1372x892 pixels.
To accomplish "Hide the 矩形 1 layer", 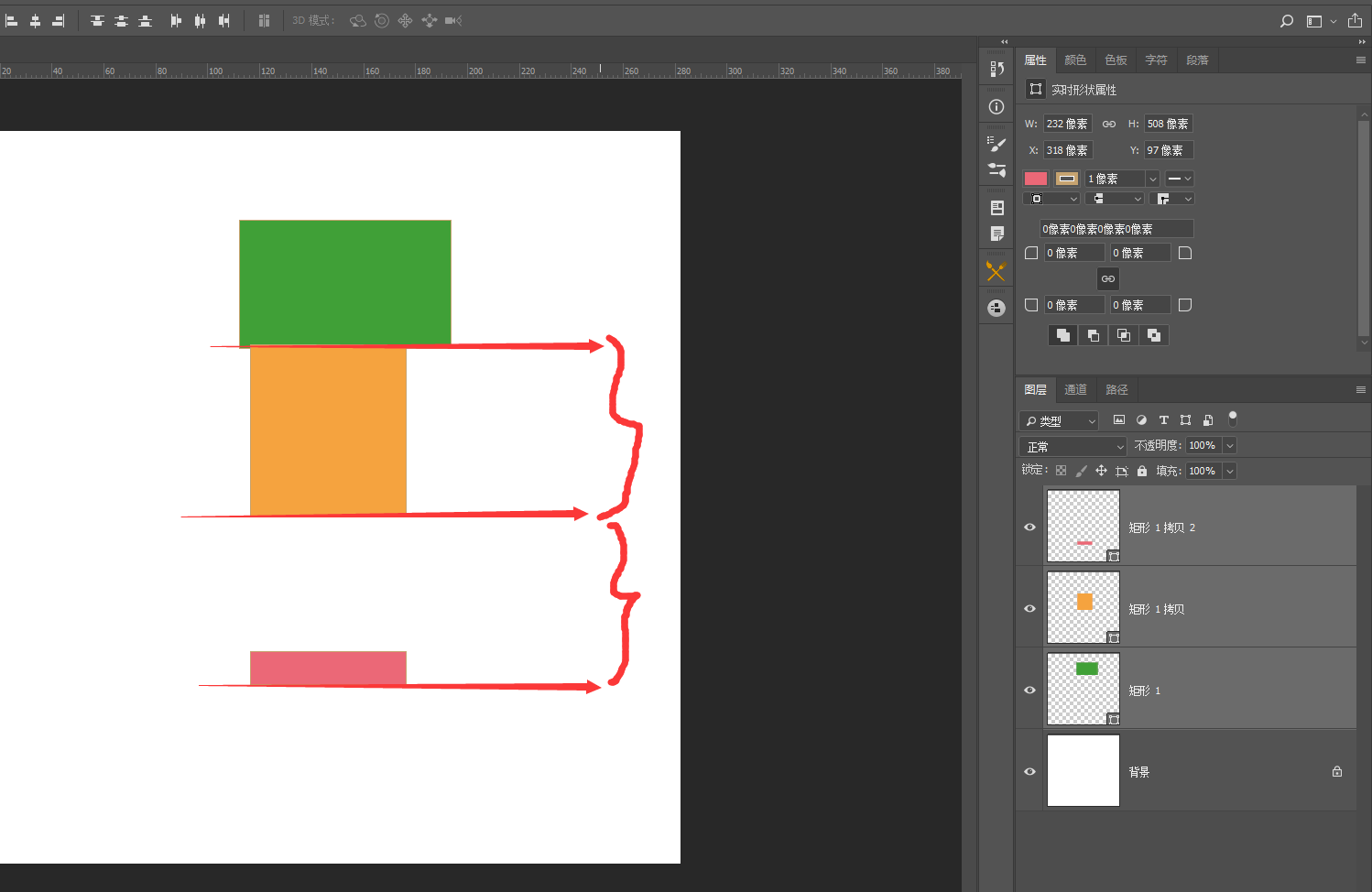I will pyautogui.click(x=1029, y=690).
